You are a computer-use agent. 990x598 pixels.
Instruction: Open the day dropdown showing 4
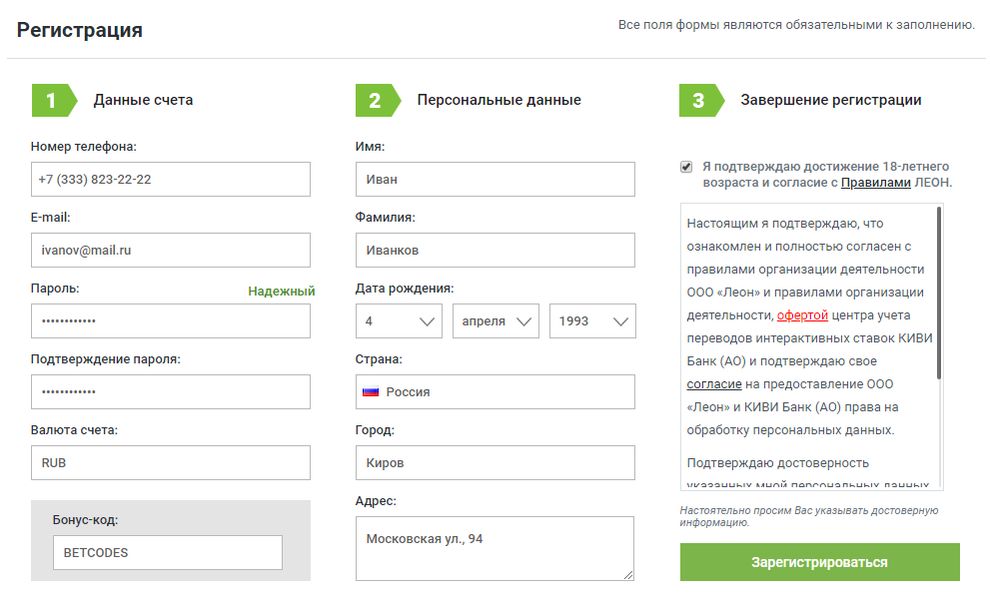click(400, 320)
